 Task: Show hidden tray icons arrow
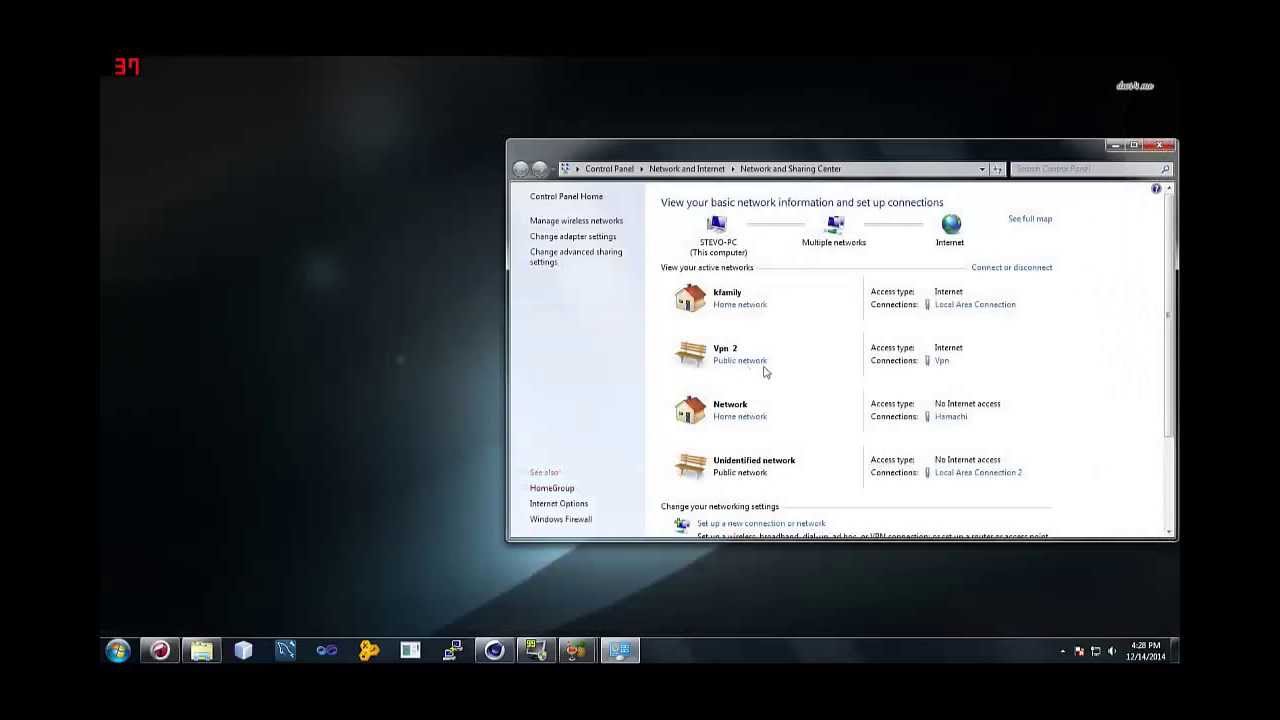[x=1063, y=651]
